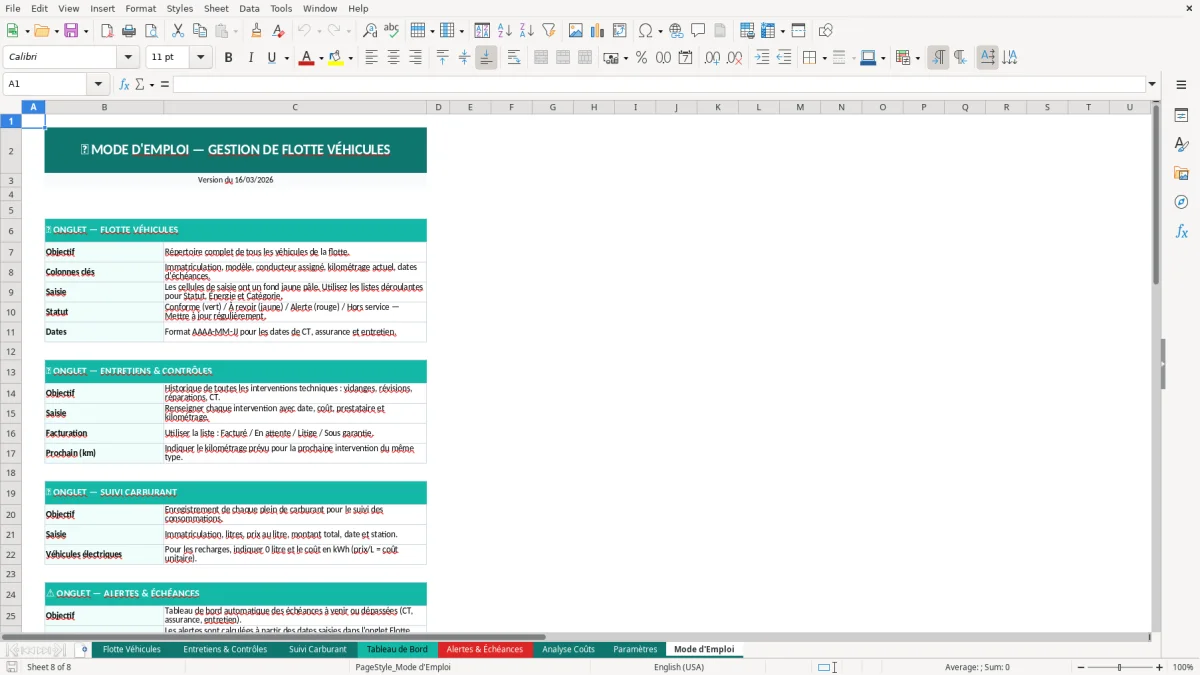Switch to the Tableau de Bord sheet tab
The image size is (1200, 675).
point(397,649)
